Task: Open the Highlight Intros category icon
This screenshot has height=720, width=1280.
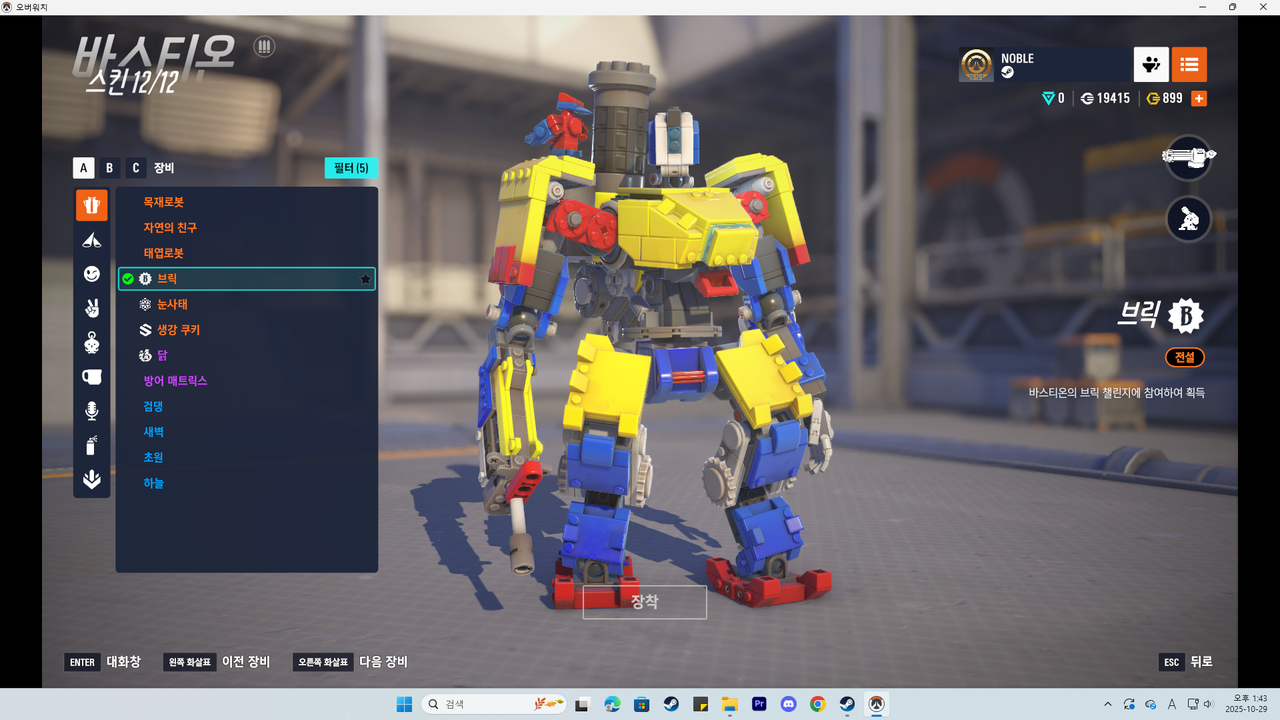Action: coord(92,480)
